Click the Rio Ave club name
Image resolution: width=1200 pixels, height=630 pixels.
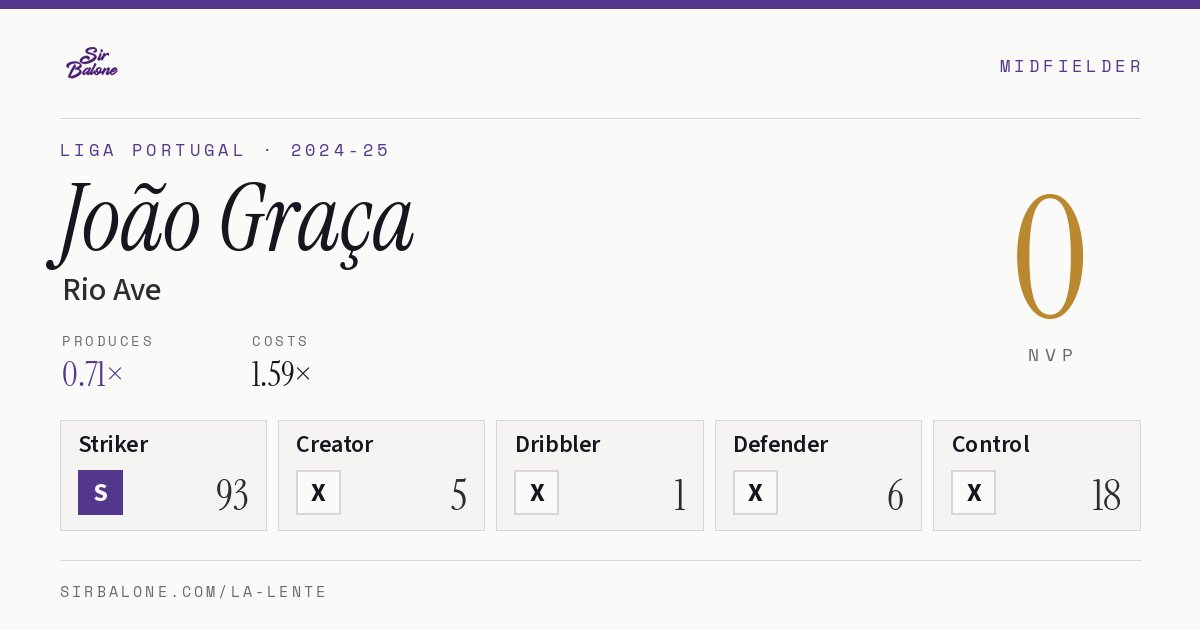point(112,290)
